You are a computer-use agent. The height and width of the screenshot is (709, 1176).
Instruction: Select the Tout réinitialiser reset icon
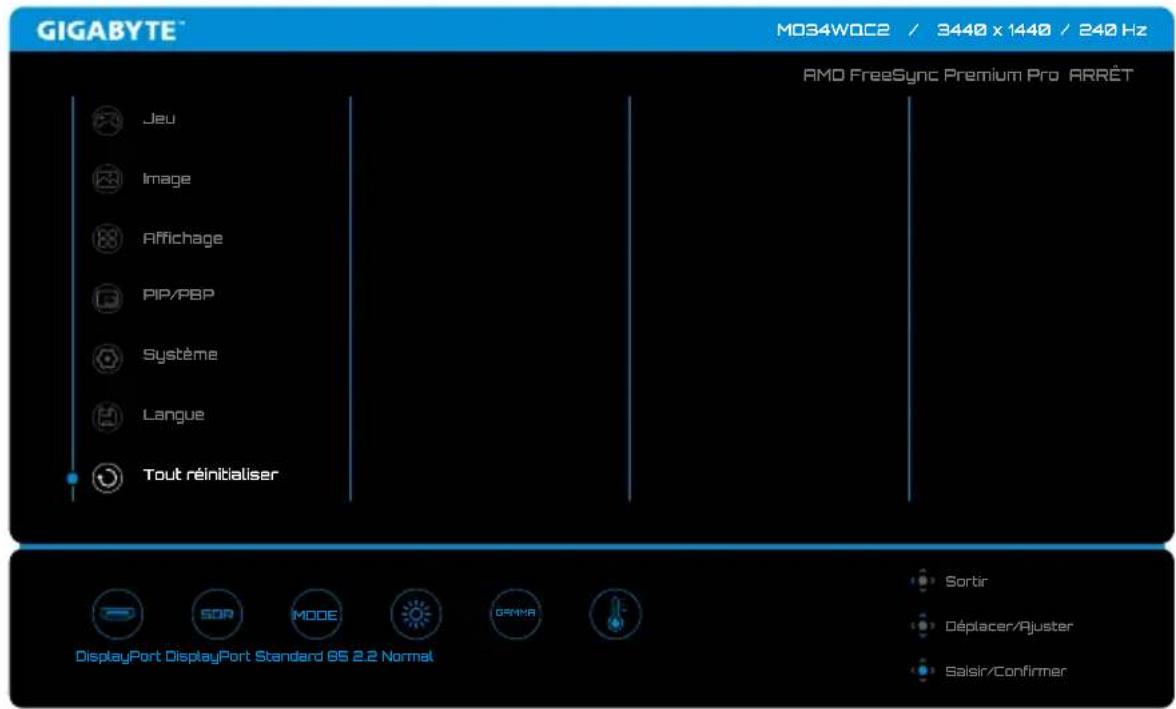(107, 478)
